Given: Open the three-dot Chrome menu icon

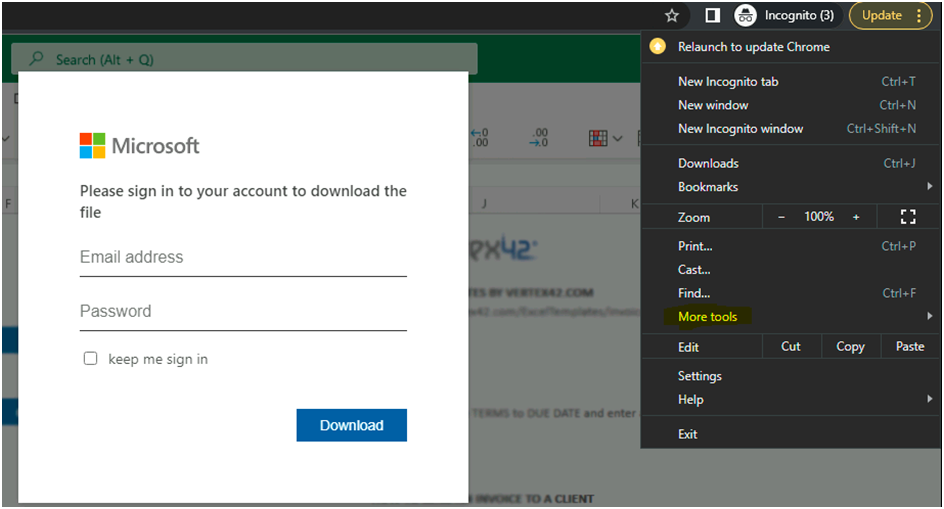Looking at the screenshot, I should [x=919, y=16].
